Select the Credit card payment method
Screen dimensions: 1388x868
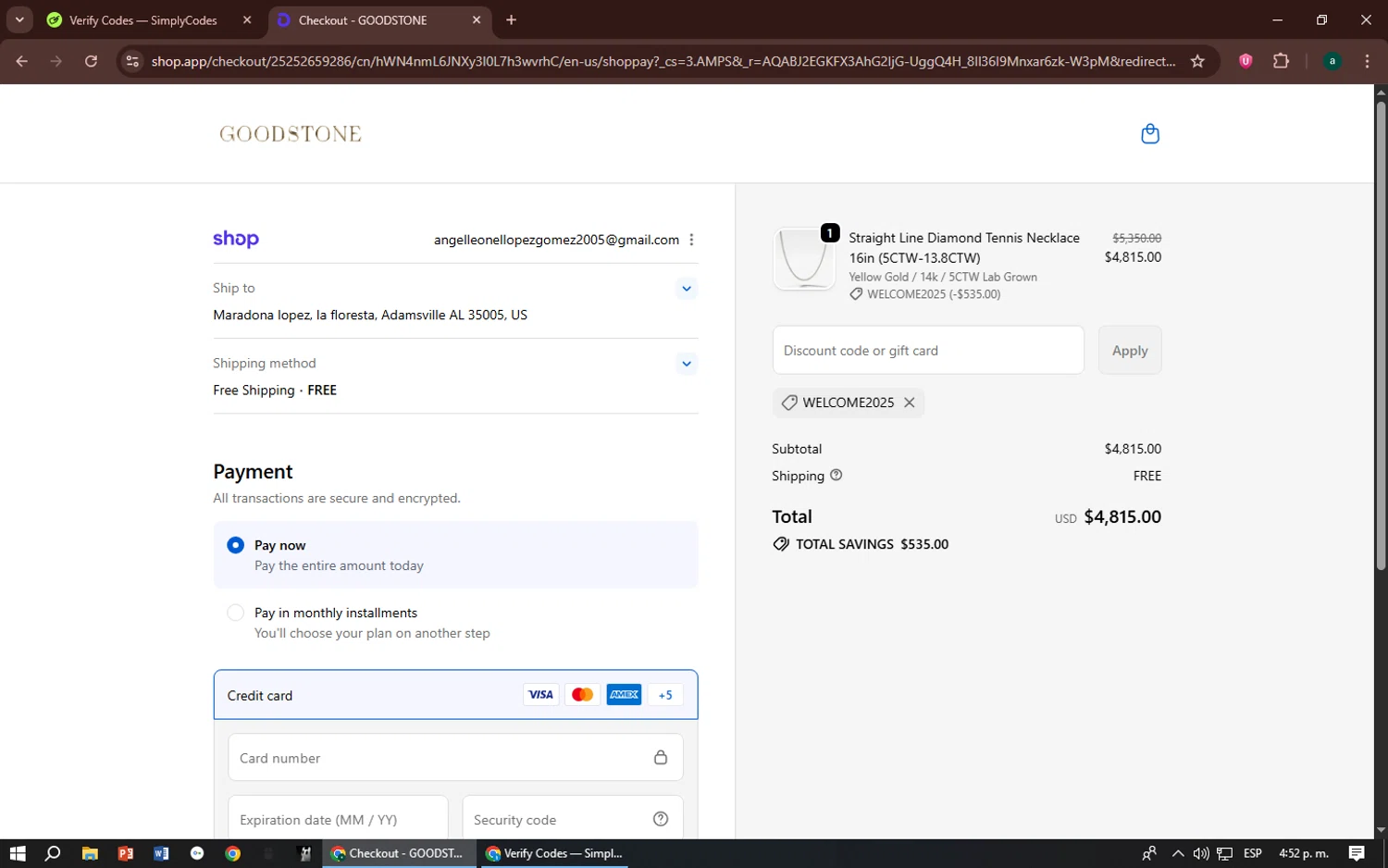(455, 695)
